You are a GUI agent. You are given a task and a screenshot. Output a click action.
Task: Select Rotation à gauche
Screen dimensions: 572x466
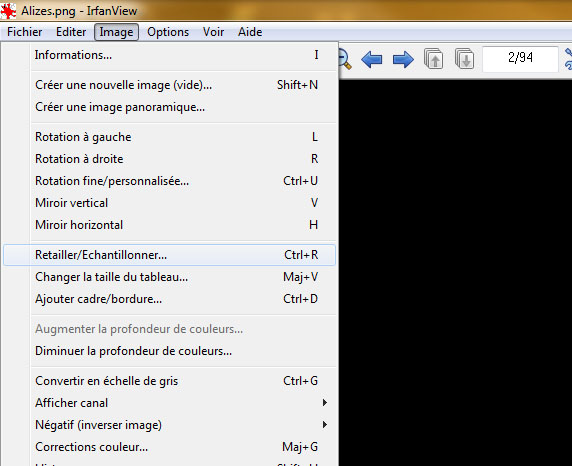[x=169, y=137]
